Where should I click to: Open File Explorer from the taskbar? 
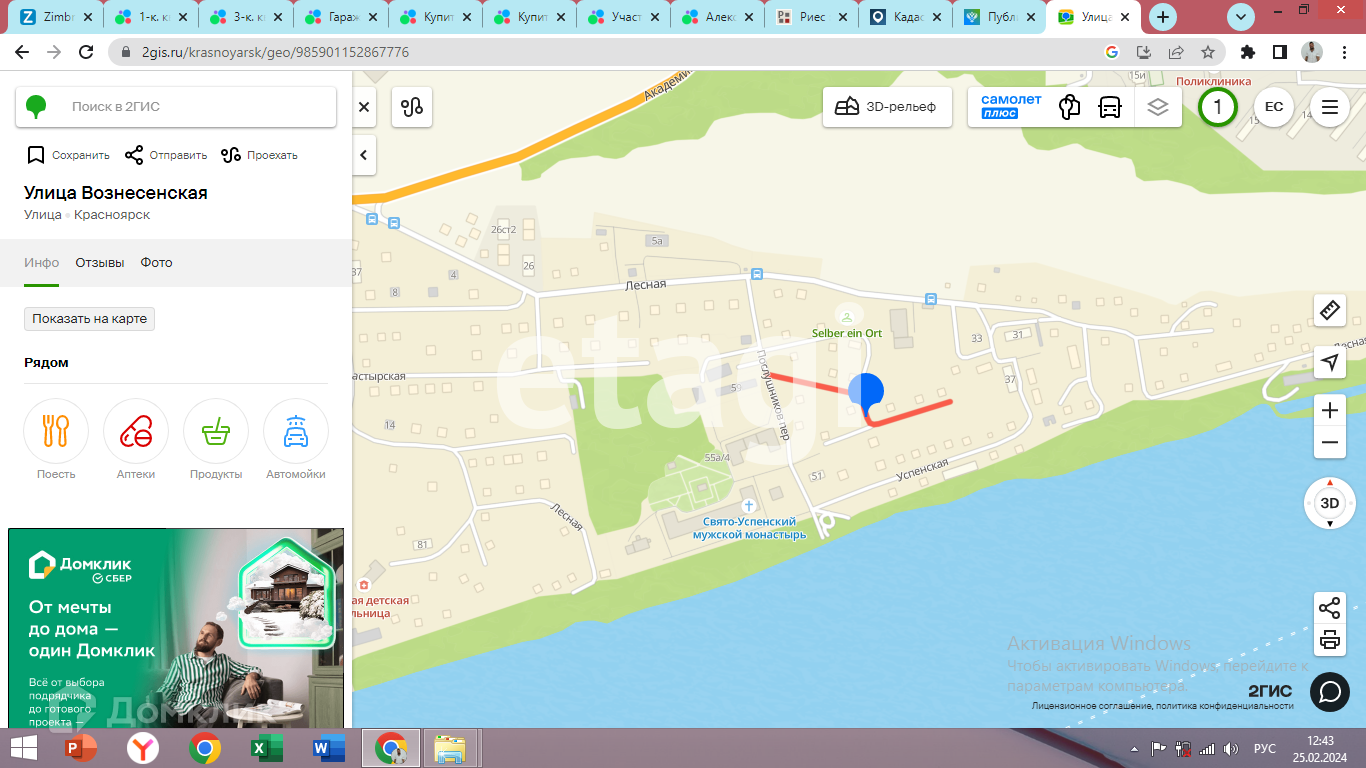tap(451, 748)
